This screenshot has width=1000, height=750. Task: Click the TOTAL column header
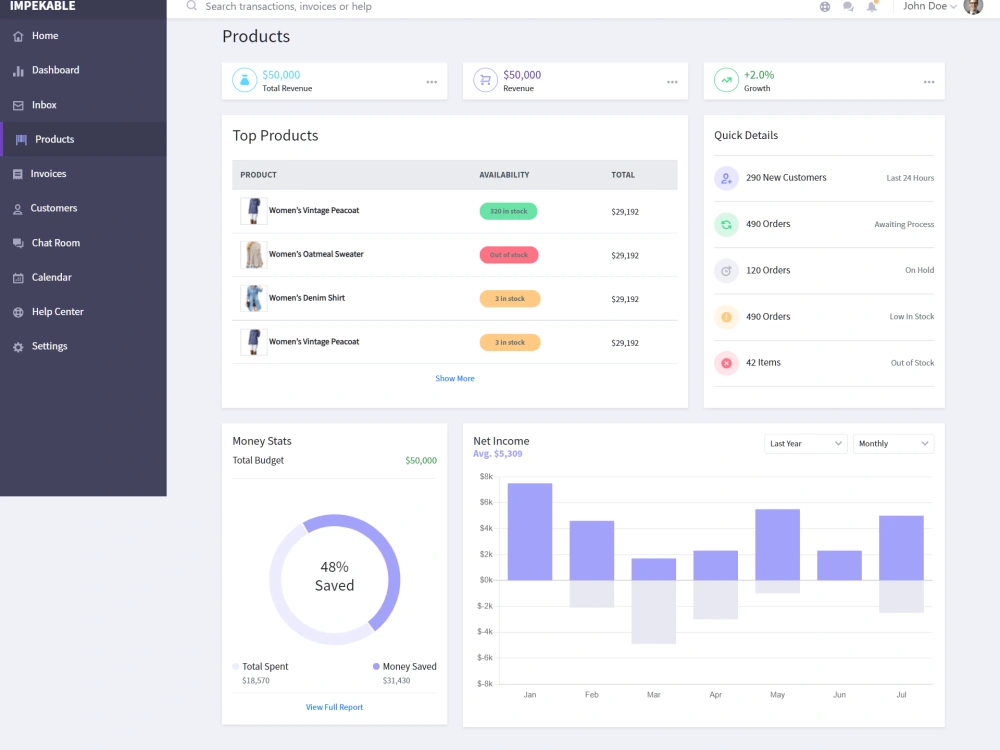tap(623, 175)
